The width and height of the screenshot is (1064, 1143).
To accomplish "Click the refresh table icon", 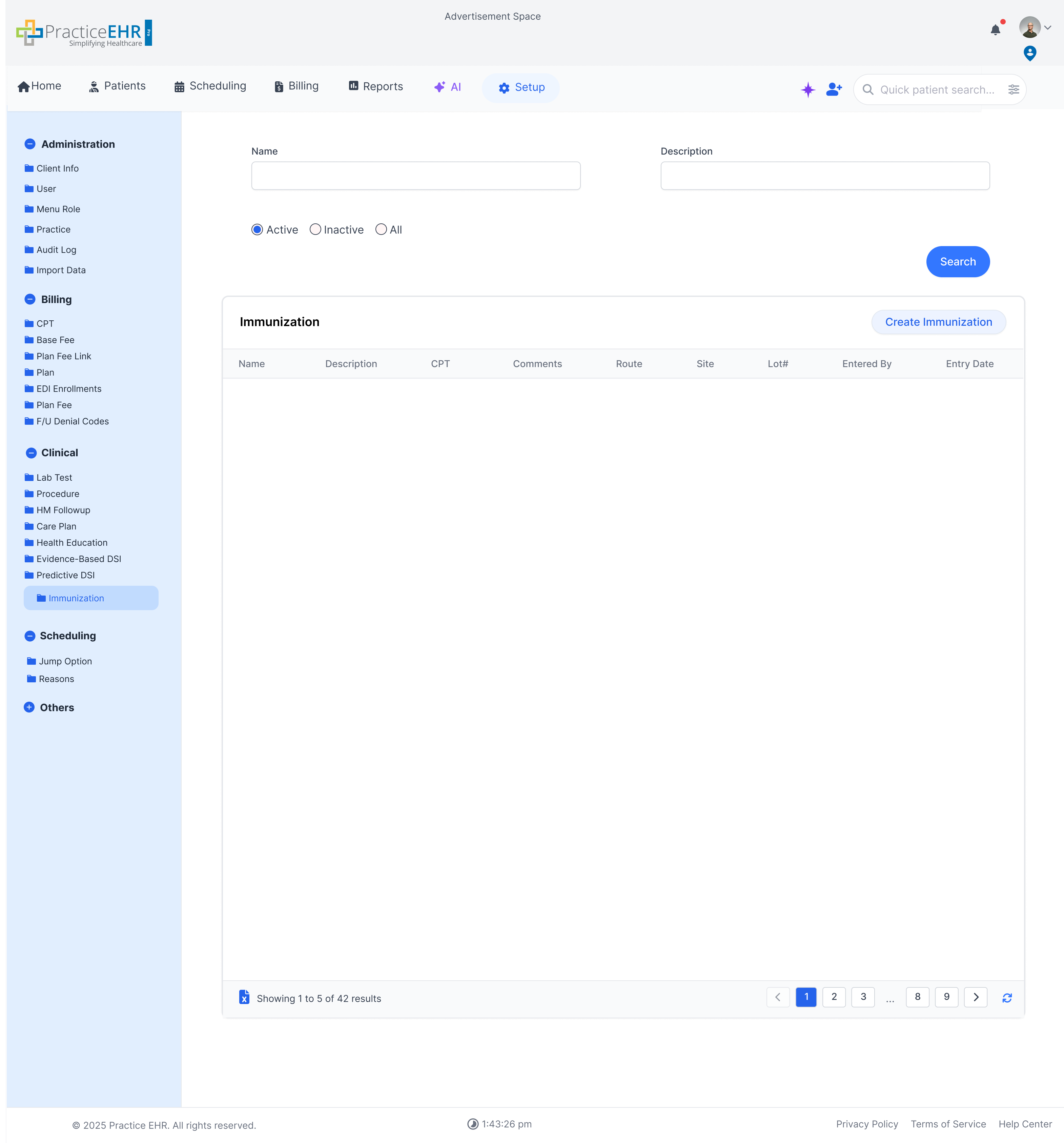I will tap(1007, 998).
